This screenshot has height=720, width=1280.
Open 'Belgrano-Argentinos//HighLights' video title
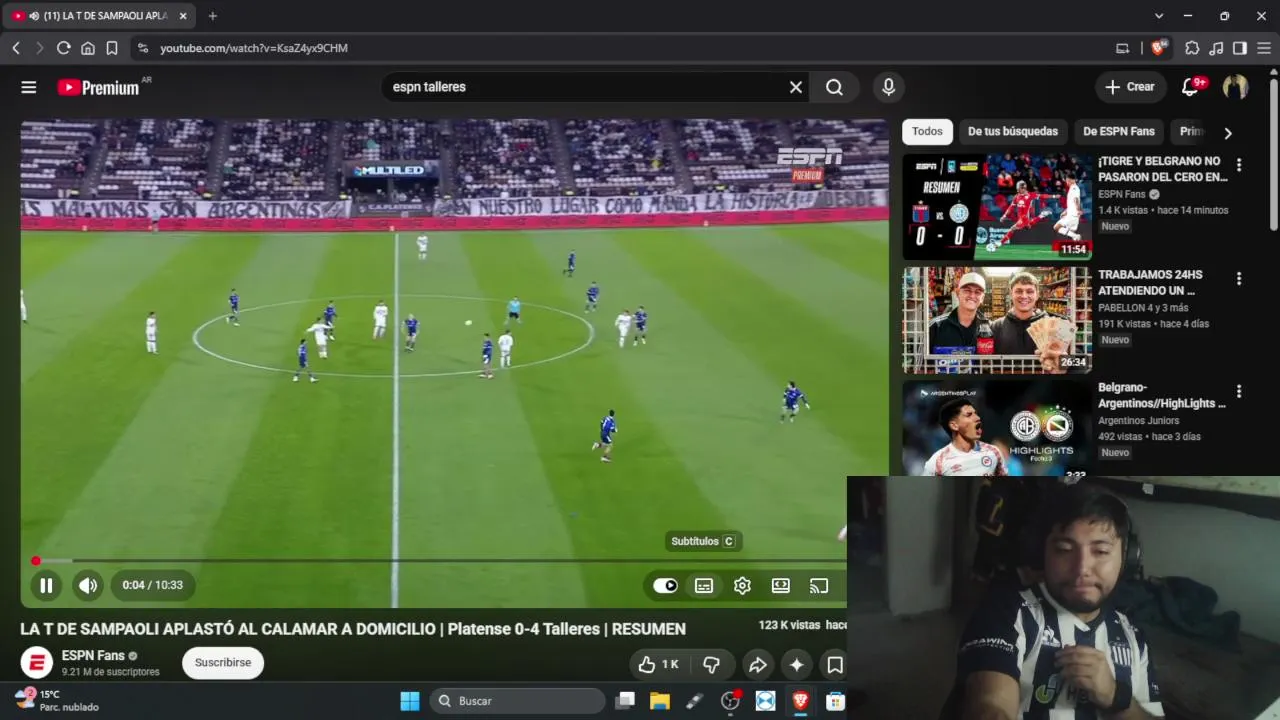tap(1162, 395)
